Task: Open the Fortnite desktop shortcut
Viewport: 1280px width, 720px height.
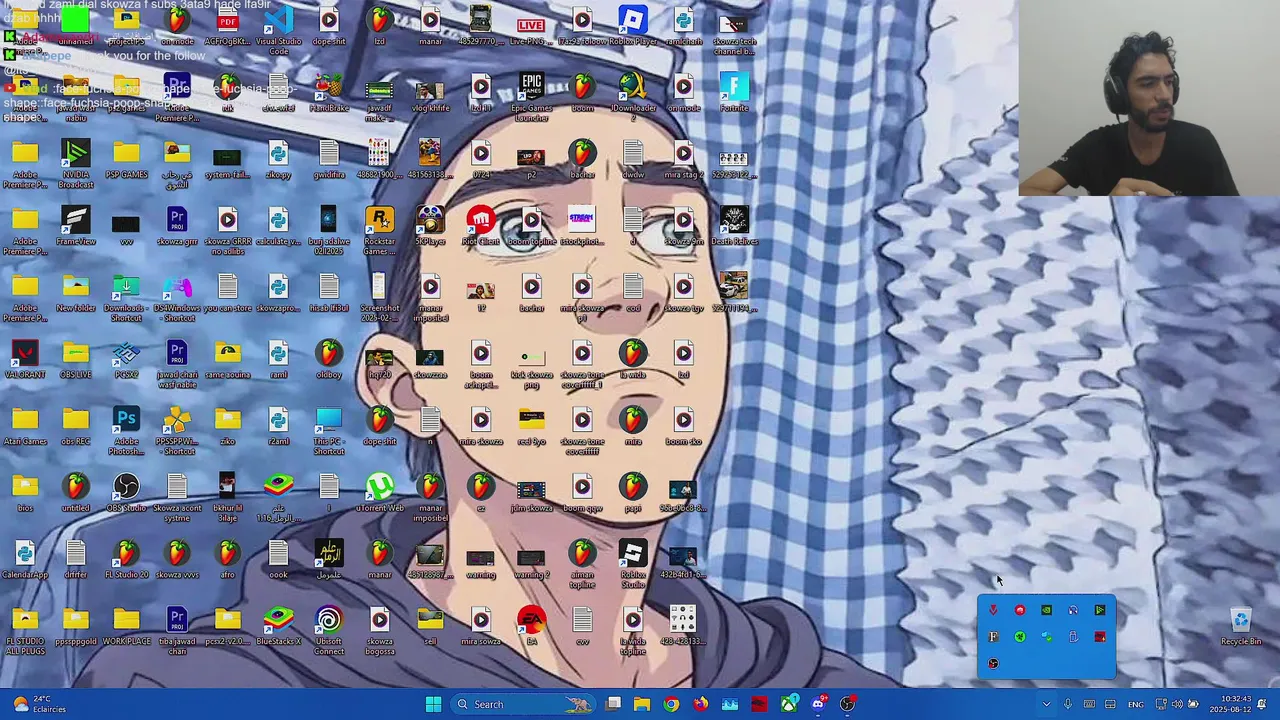Action: click(733, 93)
